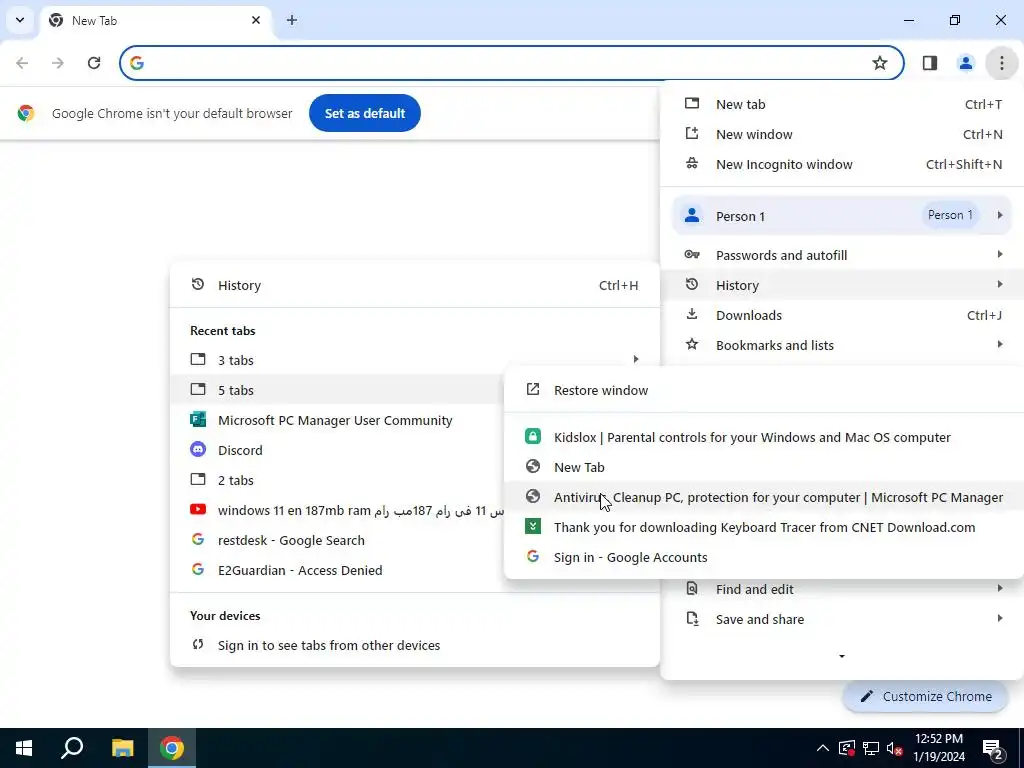Click the downward arrow to show more menu items
The image size is (1024, 768).
point(842,656)
